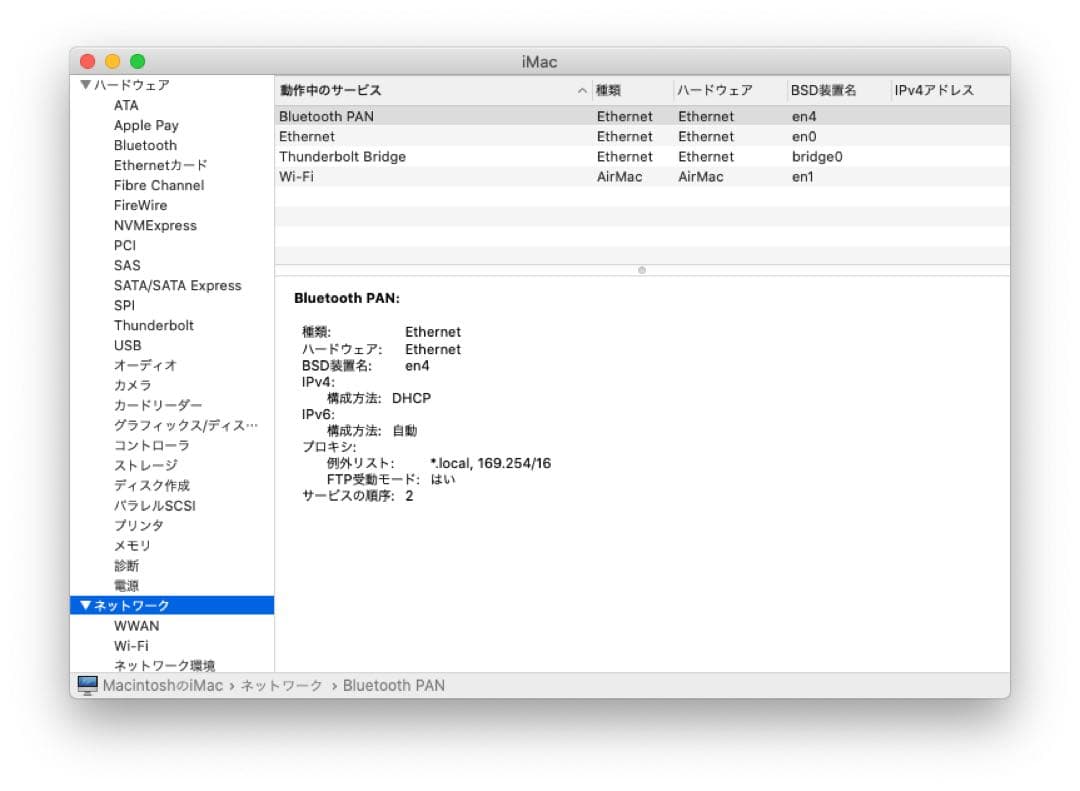This screenshot has width=1080, height=791.
Task: Select ディスク作成 in the sidebar
Action: [152, 485]
